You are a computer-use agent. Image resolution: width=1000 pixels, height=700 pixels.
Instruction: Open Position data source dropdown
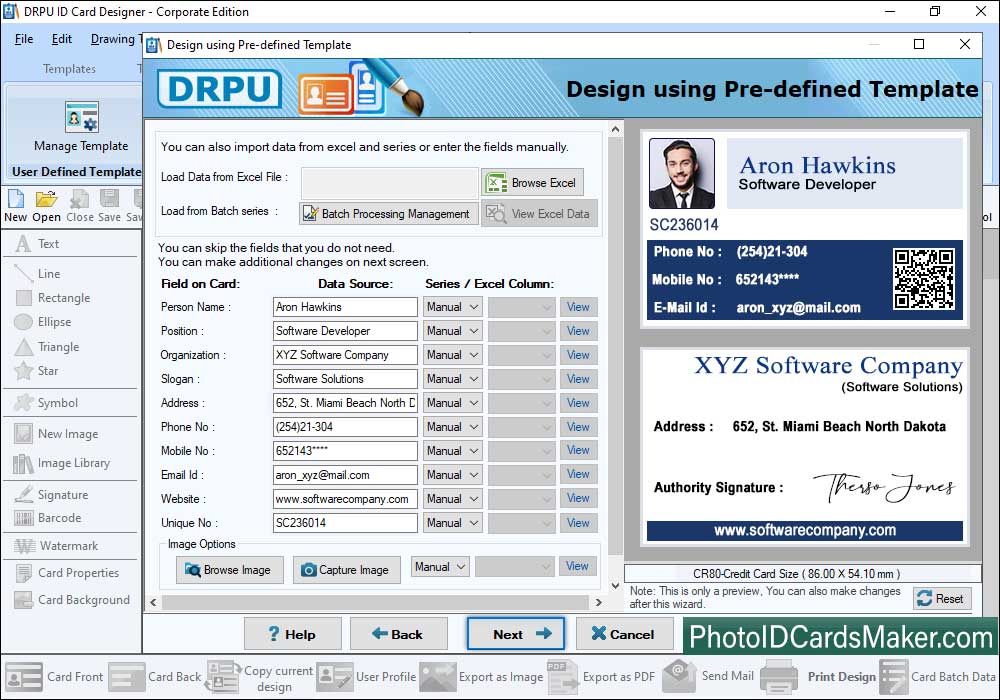point(452,331)
